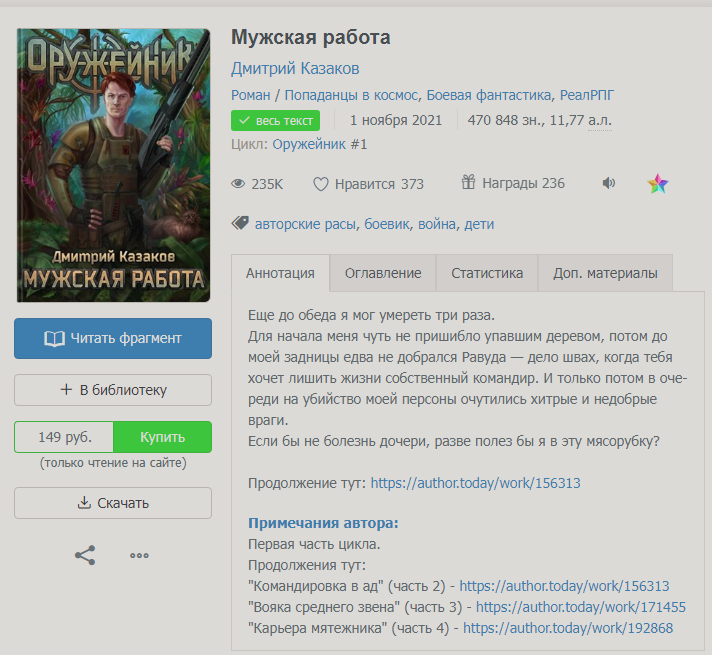Switch to the Оглавление tab

[x=382, y=273]
